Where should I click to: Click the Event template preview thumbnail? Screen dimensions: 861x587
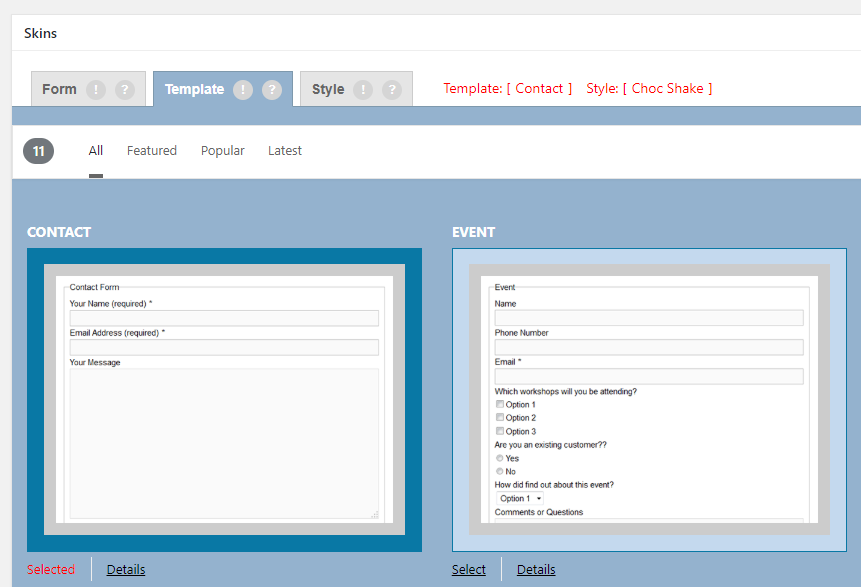pyautogui.click(x=649, y=399)
